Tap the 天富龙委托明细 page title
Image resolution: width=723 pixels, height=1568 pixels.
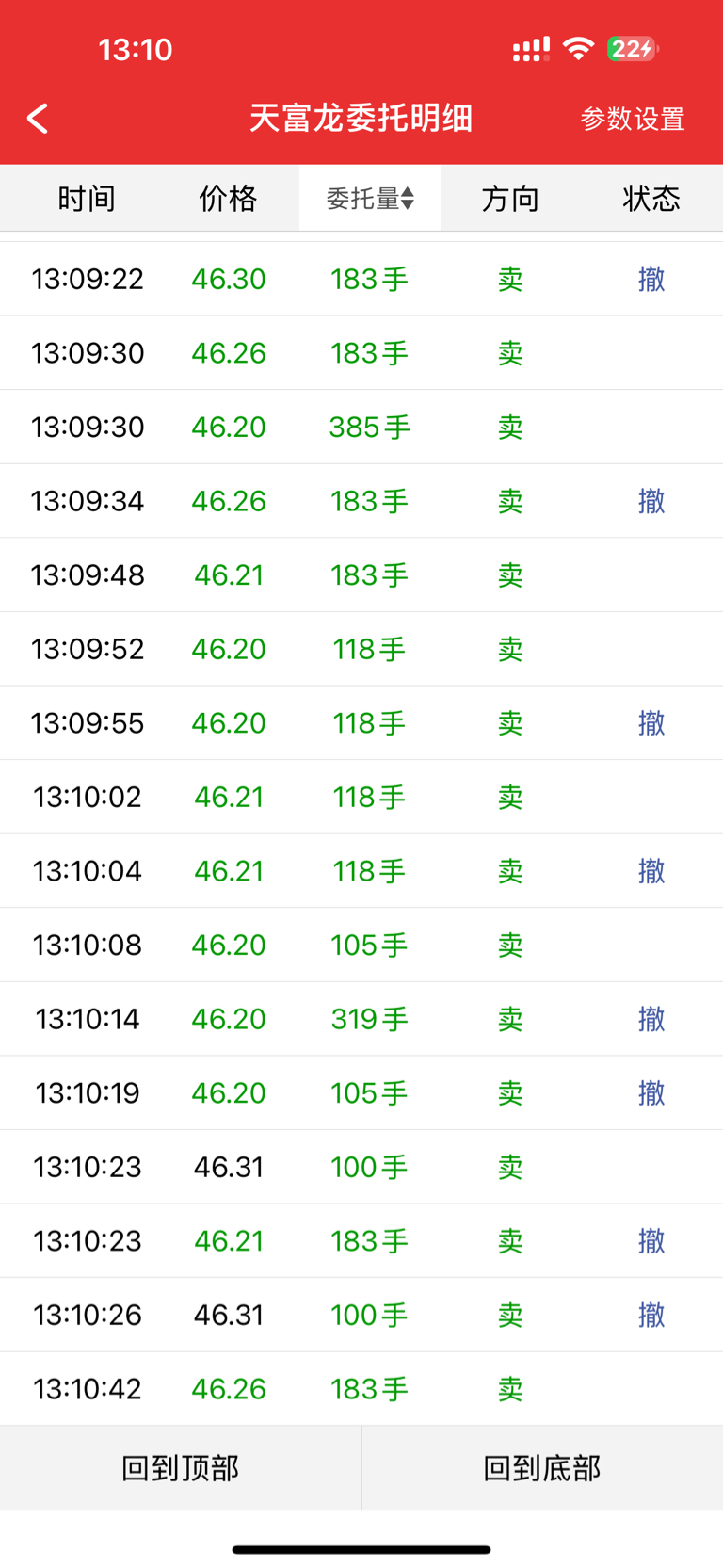click(x=361, y=119)
